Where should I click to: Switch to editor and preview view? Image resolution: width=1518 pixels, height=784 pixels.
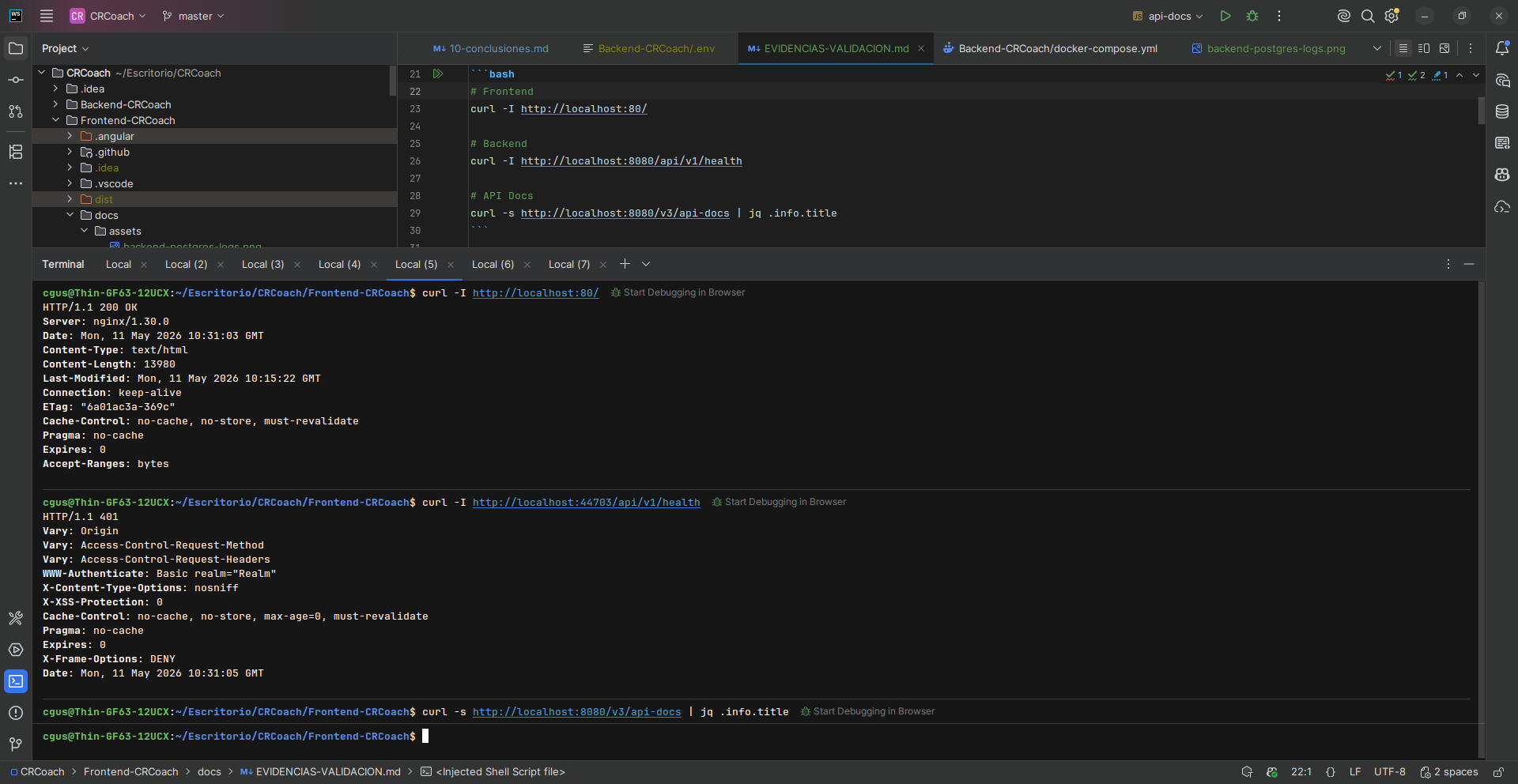click(x=1424, y=48)
